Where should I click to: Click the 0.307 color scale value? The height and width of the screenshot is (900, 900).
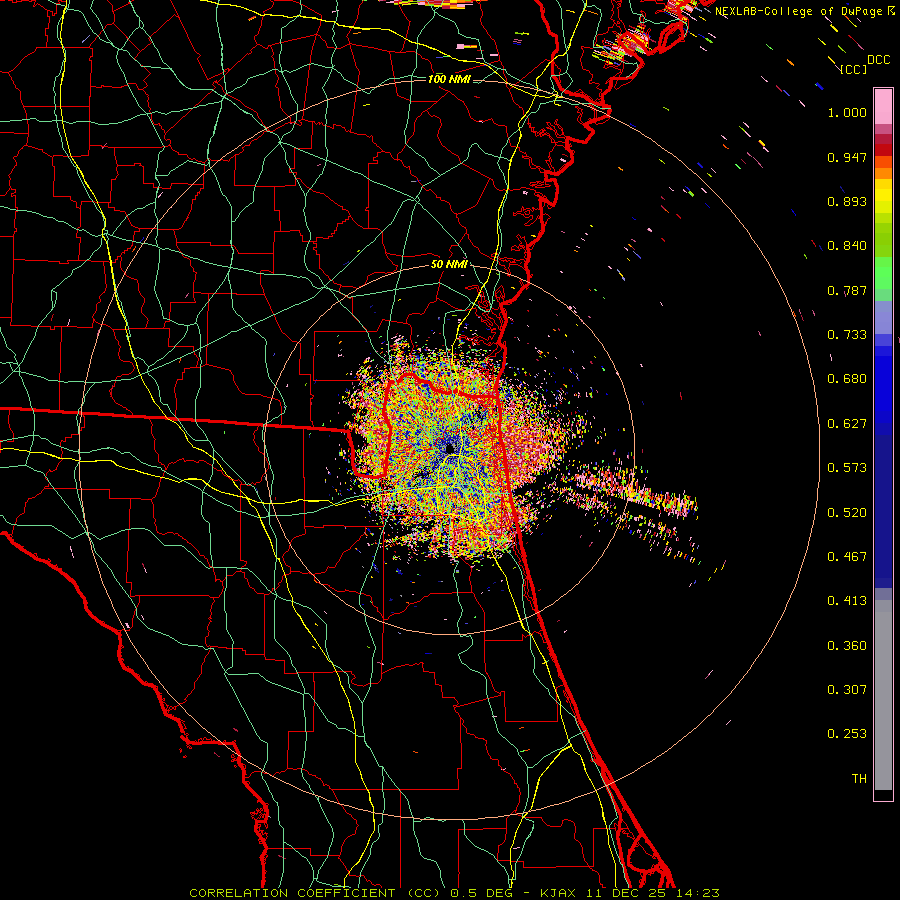click(x=847, y=690)
